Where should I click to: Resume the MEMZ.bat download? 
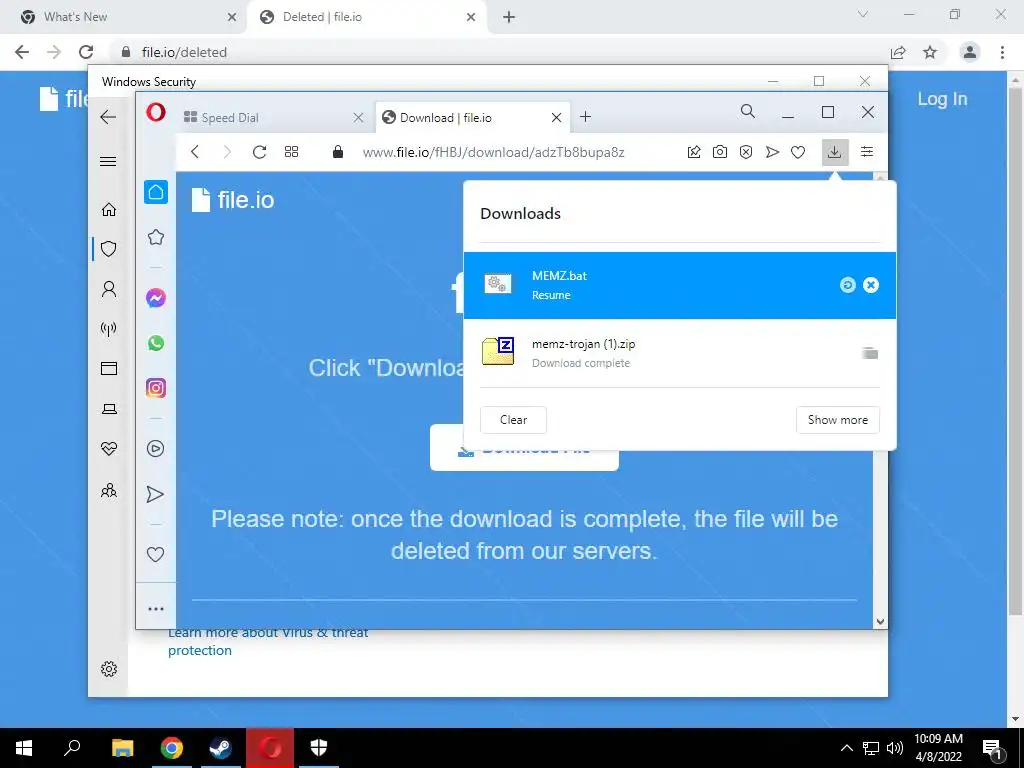pos(848,285)
